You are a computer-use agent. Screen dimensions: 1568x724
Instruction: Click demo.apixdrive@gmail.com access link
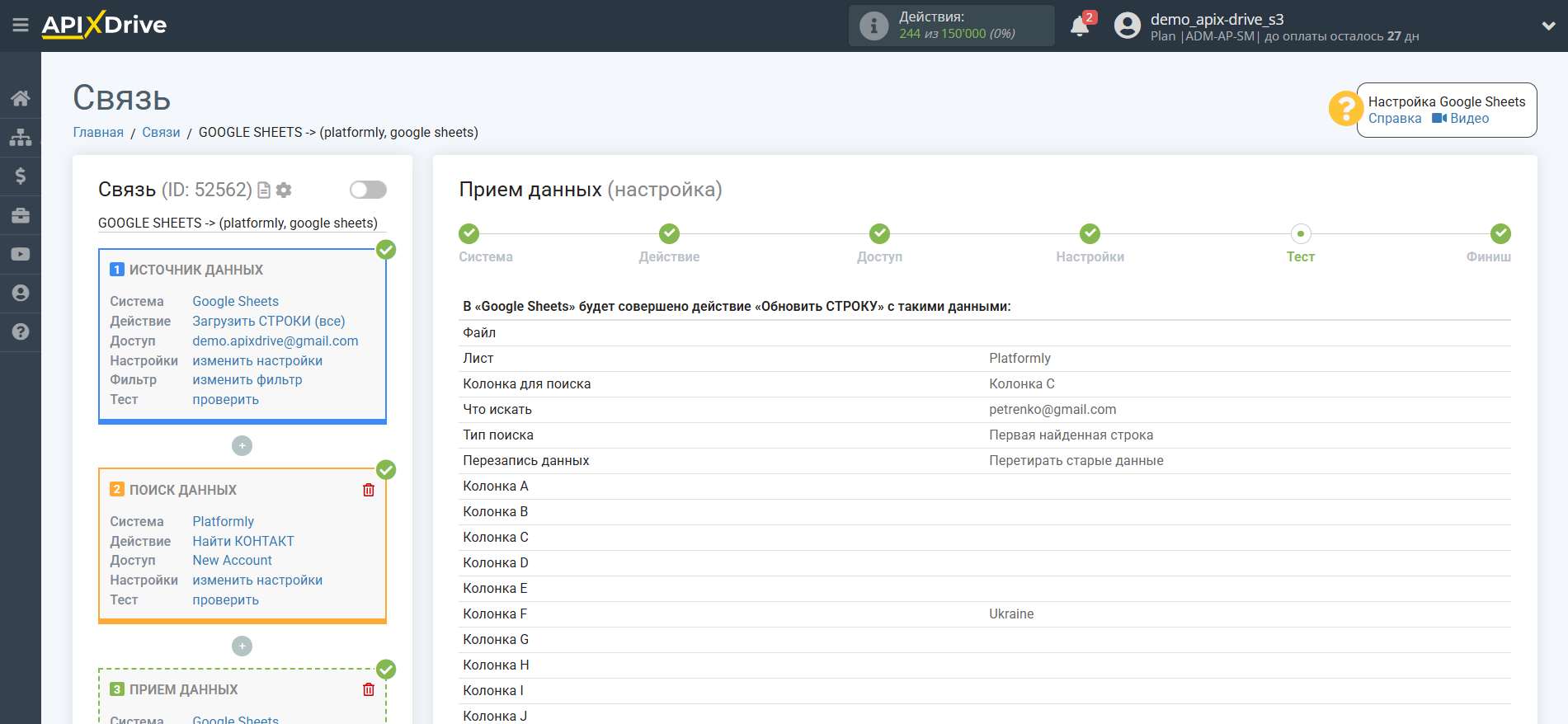275,341
